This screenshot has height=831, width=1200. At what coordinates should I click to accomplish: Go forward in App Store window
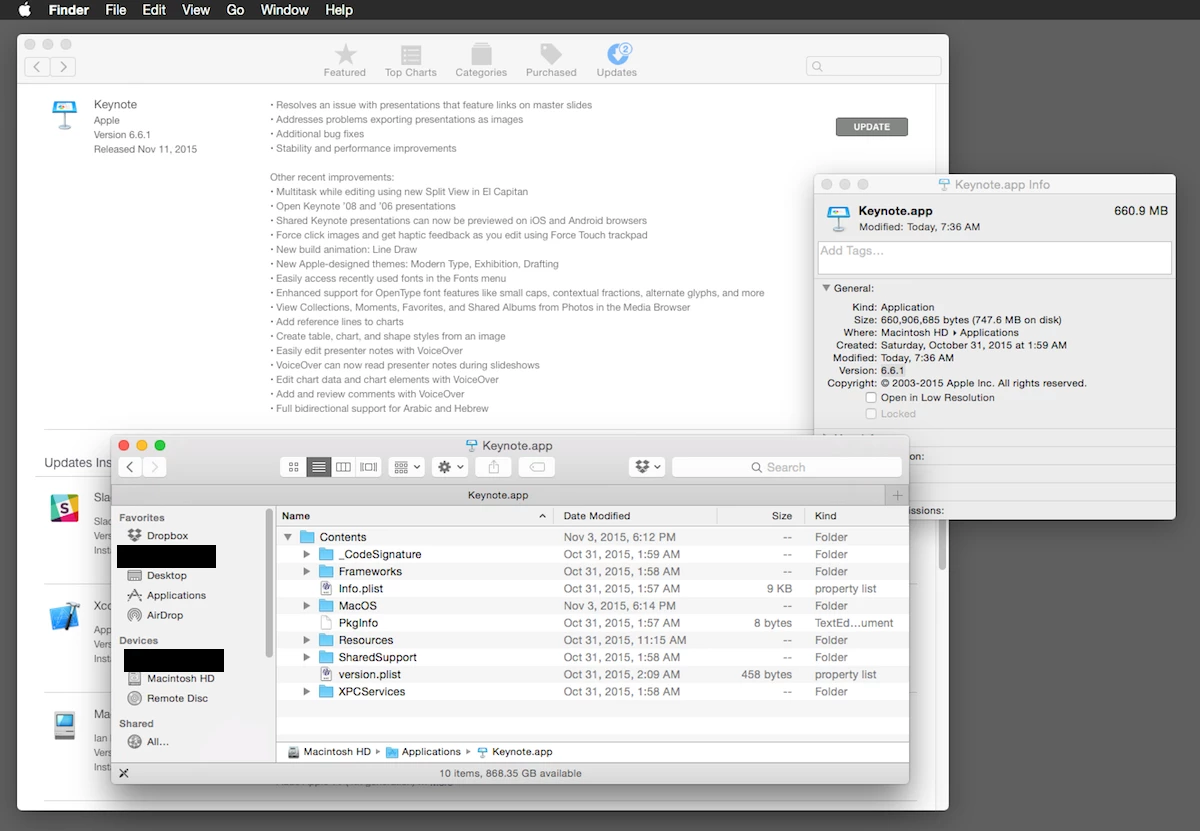pos(63,67)
